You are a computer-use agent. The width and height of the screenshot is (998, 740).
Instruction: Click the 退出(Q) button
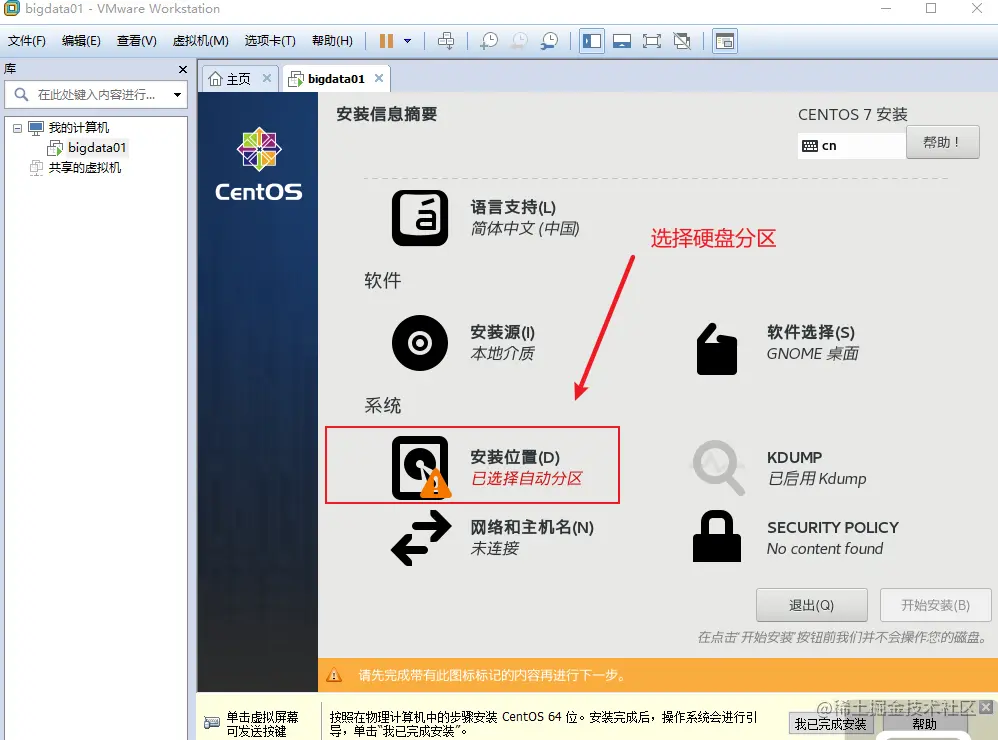click(x=812, y=605)
